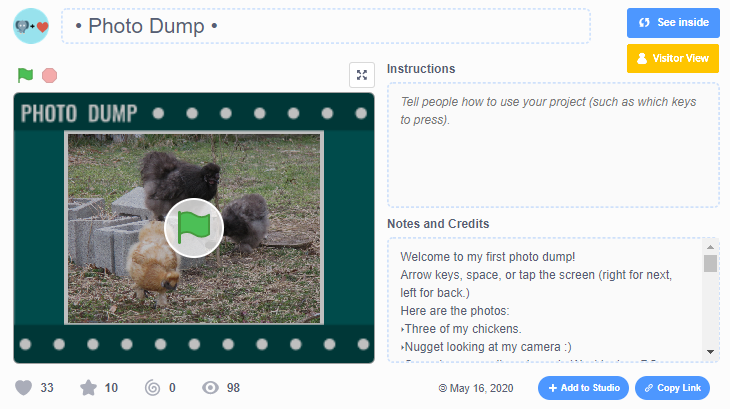The height and width of the screenshot is (409, 730).
Task: Enter fullscreen mode for the project player
Action: (x=362, y=76)
